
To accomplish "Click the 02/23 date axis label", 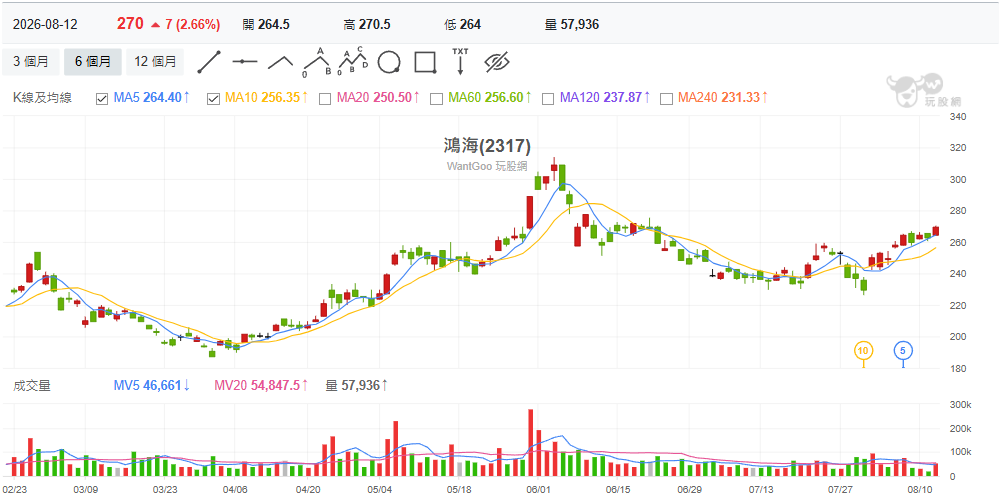I will [14, 489].
